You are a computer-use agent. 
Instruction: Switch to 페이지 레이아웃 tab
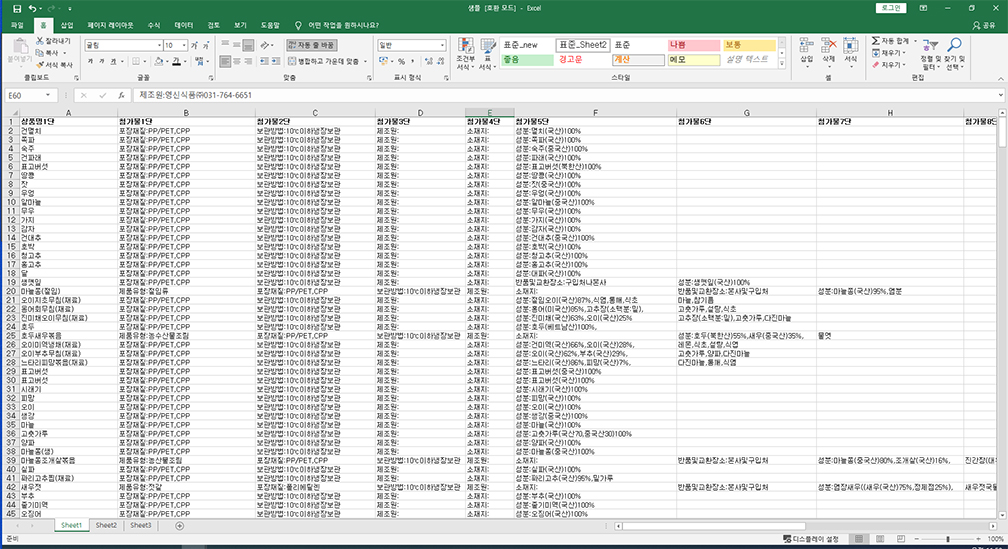110,25
